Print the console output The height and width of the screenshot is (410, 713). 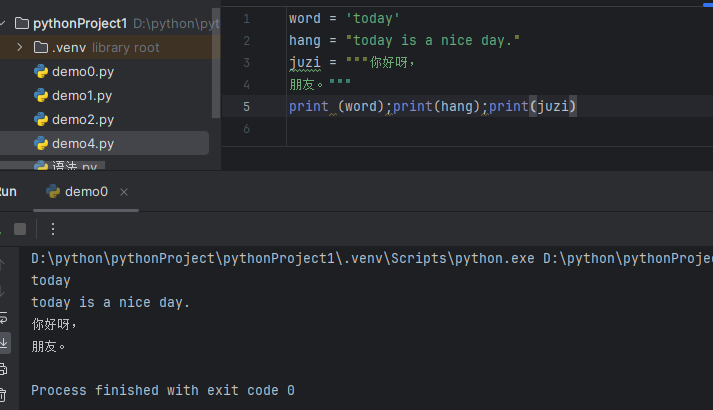pos(3,369)
